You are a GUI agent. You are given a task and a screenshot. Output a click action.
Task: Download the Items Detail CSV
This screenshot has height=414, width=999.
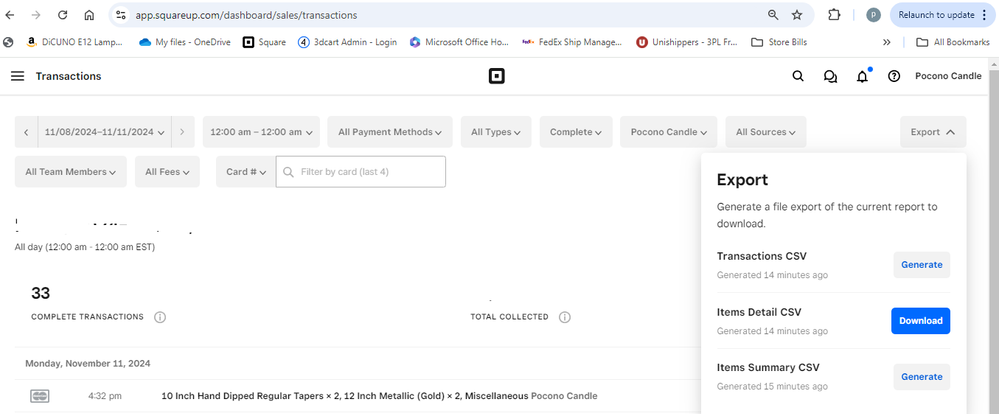[x=920, y=321]
